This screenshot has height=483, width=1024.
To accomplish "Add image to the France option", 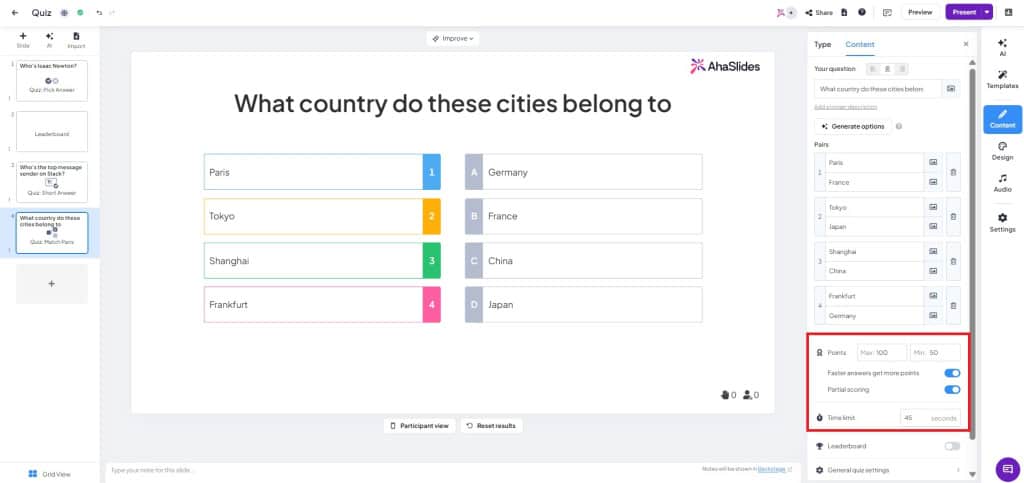I will click(933, 182).
